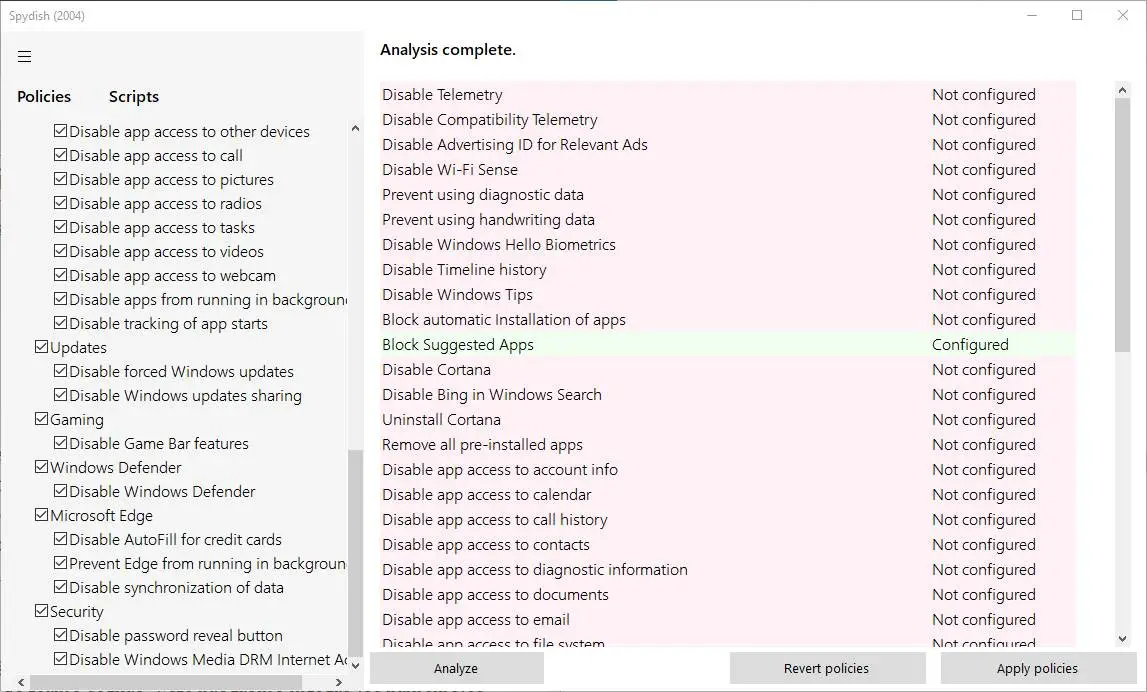The width and height of the screenshot is (1147, 692).
Task: Switch to the Policies tab
Action: [x=44, y=97]
